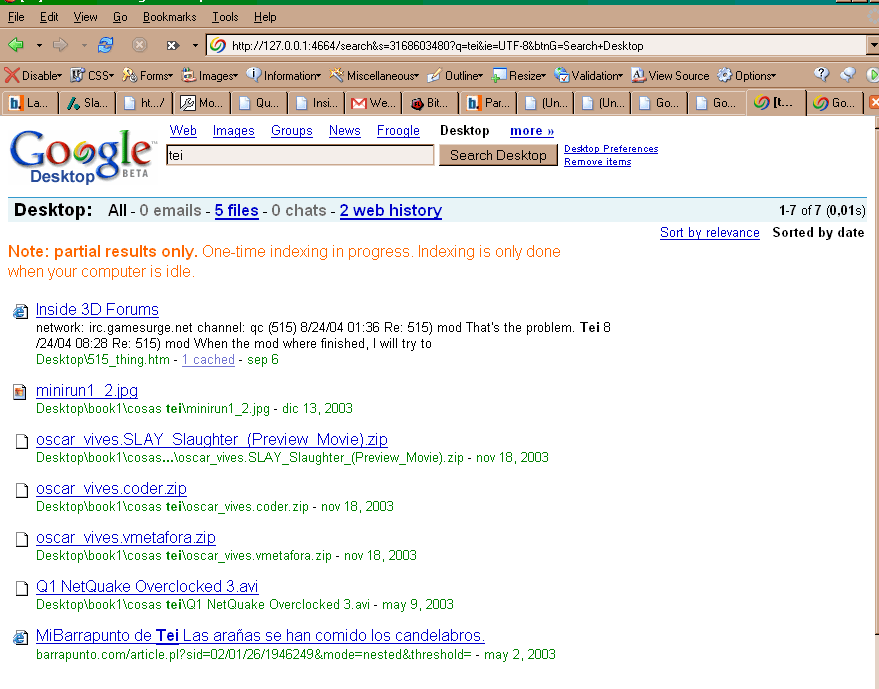The height and width of the screenshot is (689, 879).
Task: Switch to the "Sla..." browser tab
Action: [x=87, y=103]
